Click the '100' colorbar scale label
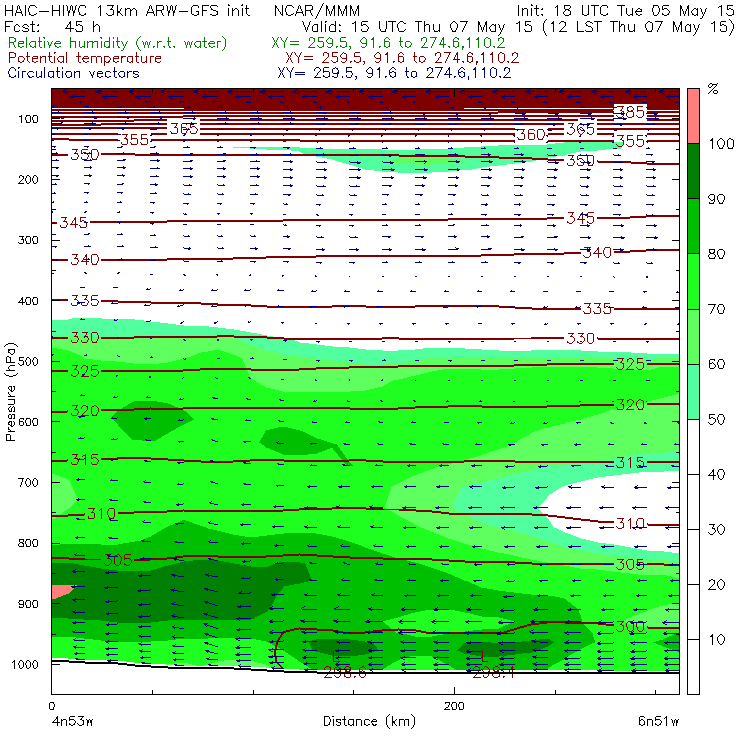 click(x=721, y=143)
